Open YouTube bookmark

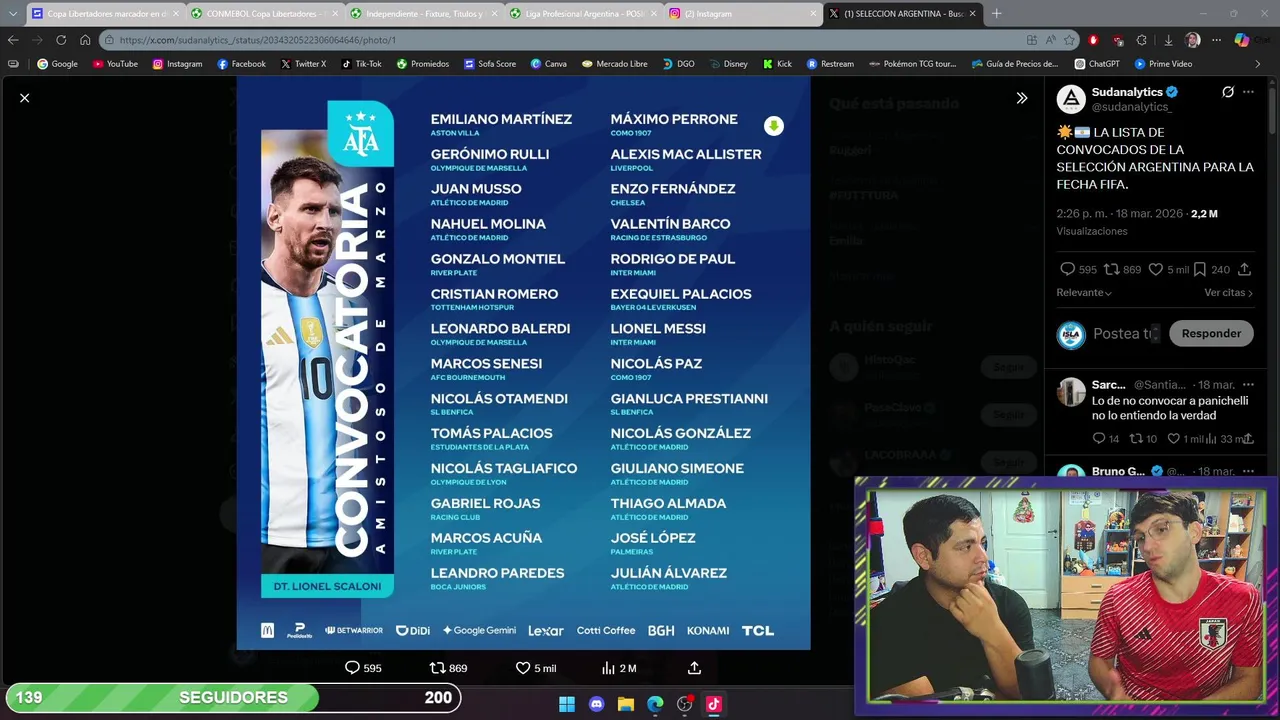(x=115, y=64)
